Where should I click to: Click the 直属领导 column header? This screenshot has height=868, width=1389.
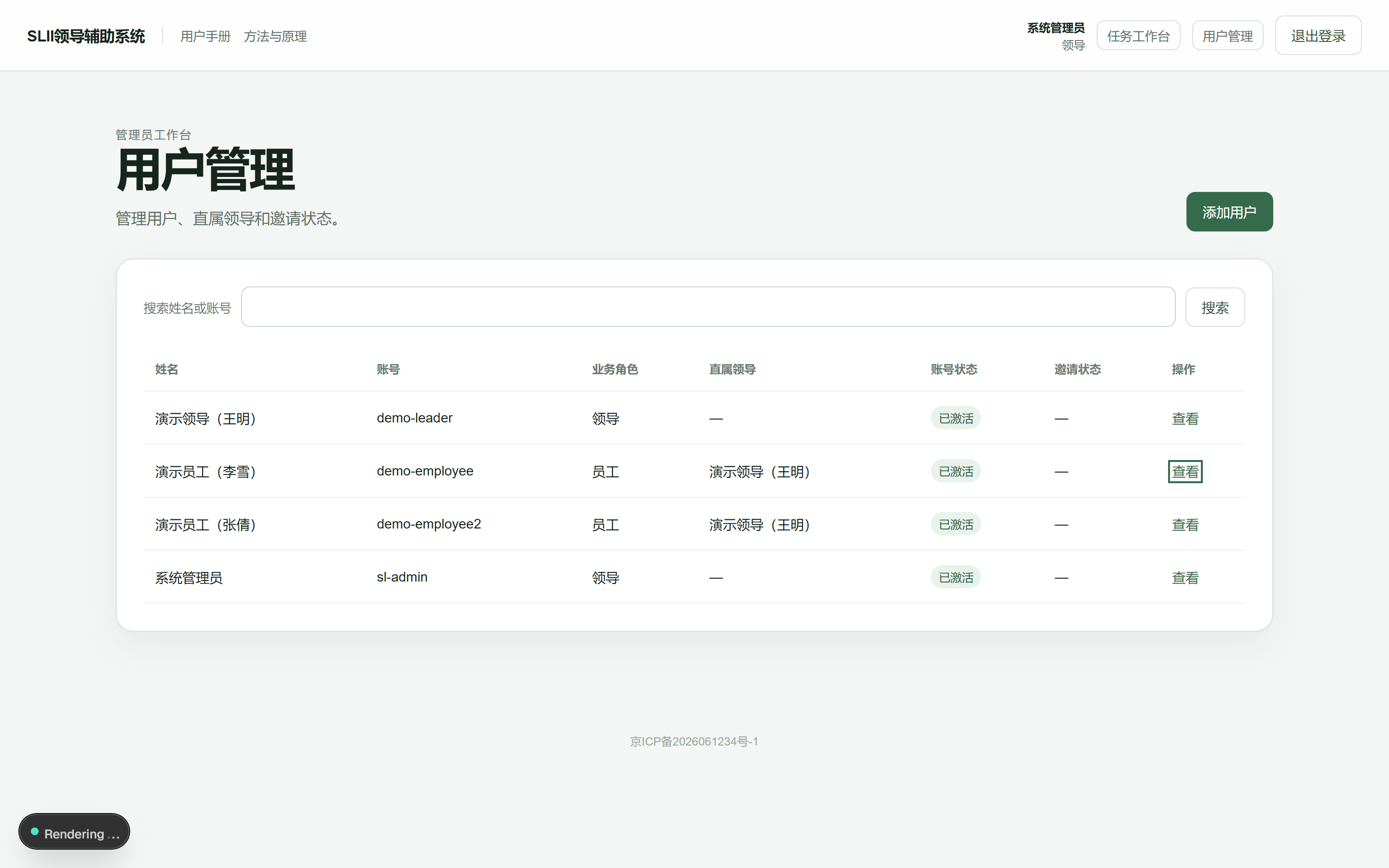click(733, 369)
